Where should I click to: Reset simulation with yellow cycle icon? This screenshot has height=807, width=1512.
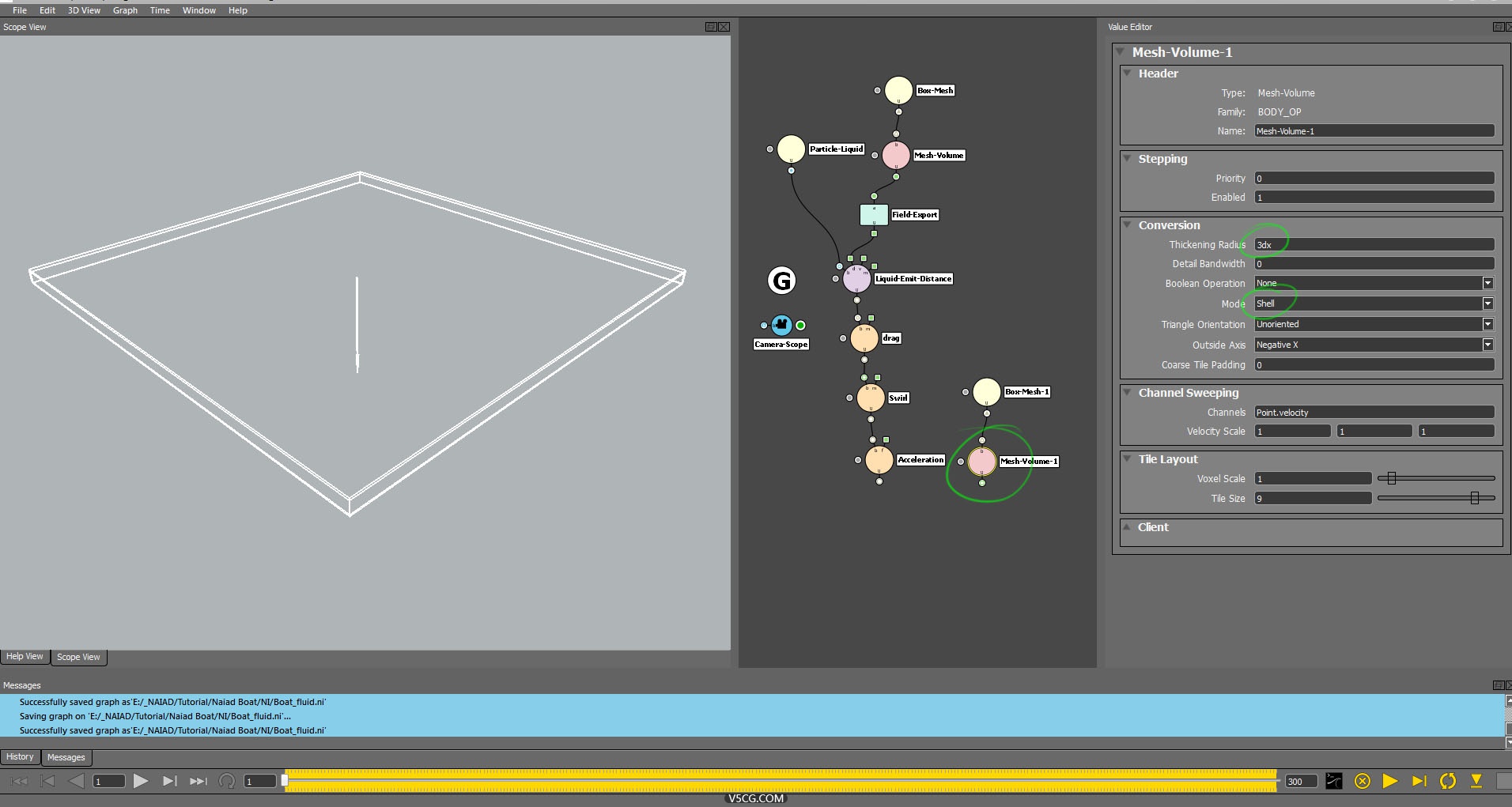(1448, 781)
